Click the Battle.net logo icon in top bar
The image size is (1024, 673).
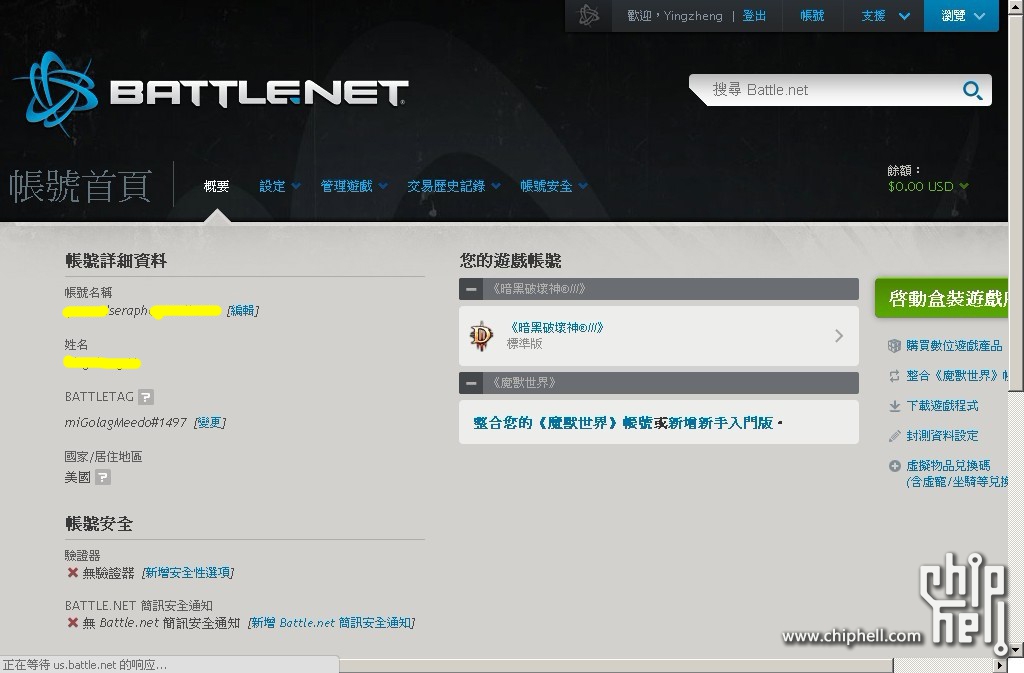[x=588, y=15]
